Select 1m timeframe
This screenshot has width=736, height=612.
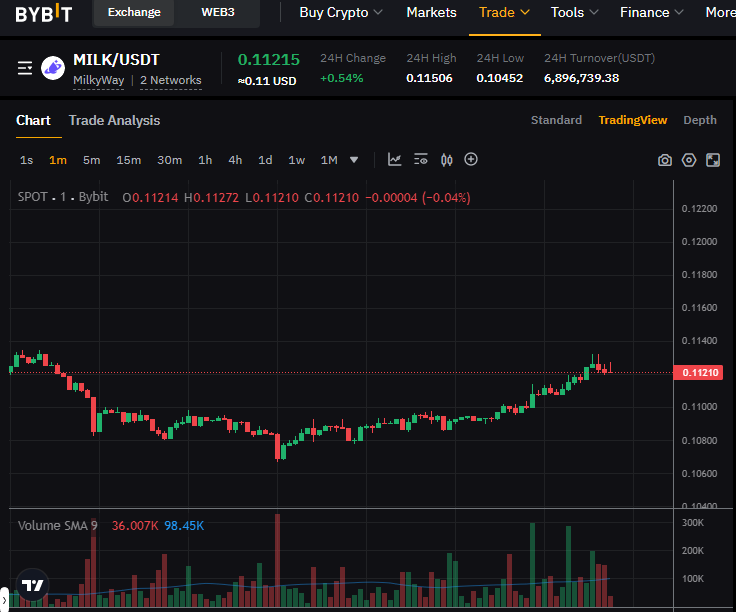click(58, 160)
